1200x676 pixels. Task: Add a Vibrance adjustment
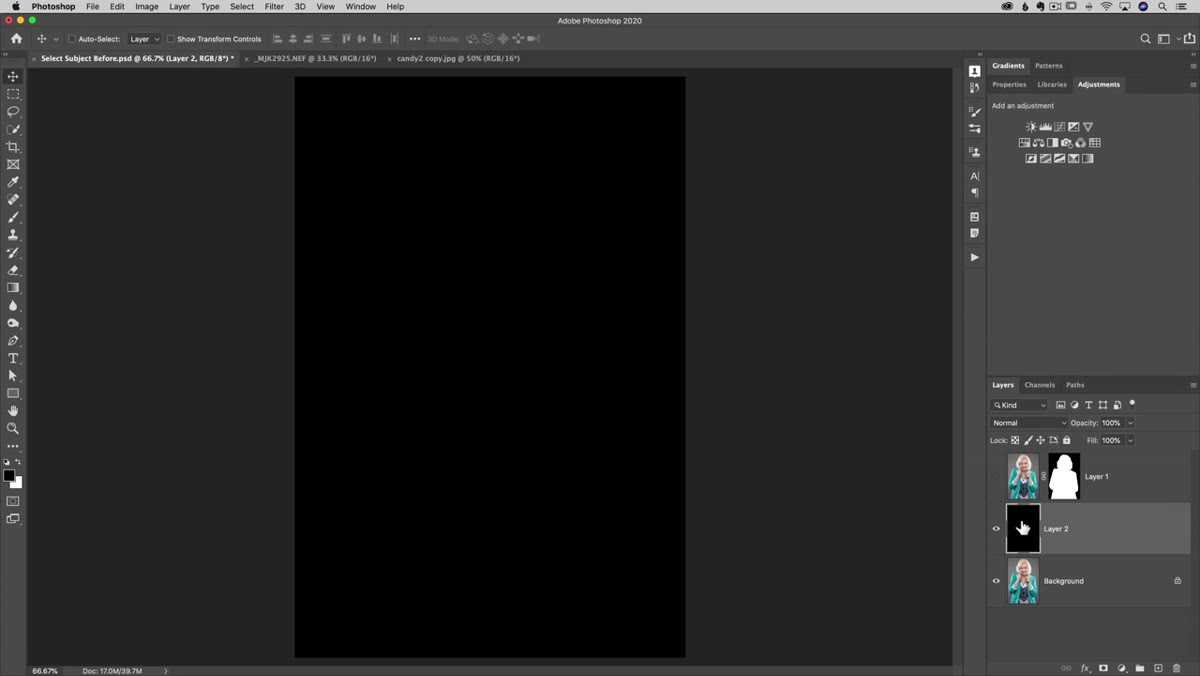(1087, 127)
